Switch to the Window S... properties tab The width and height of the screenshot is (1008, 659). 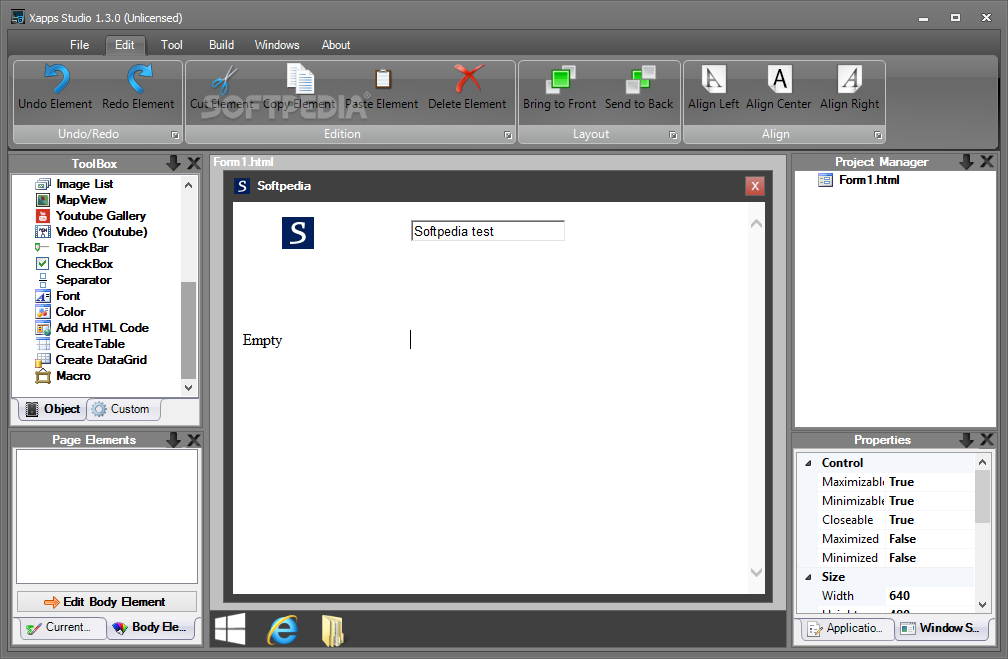(940, 629)
